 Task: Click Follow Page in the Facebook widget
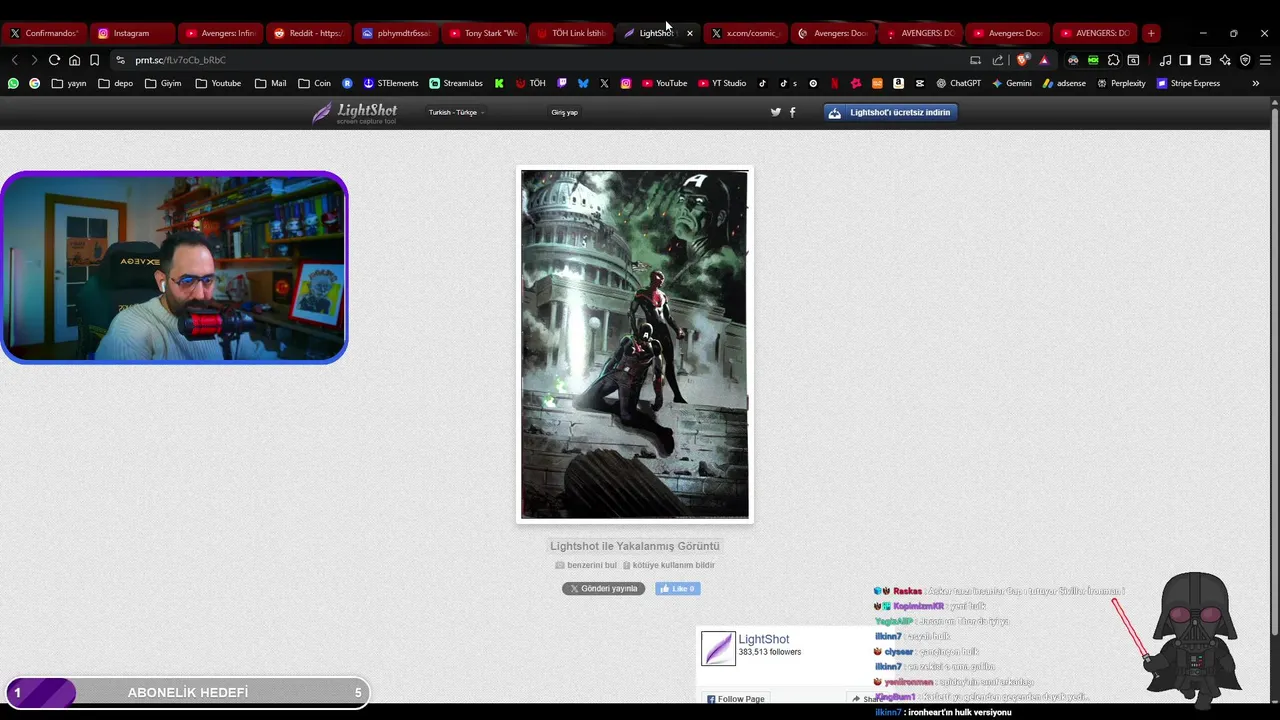pyautogui.click(x=736, y=699)
